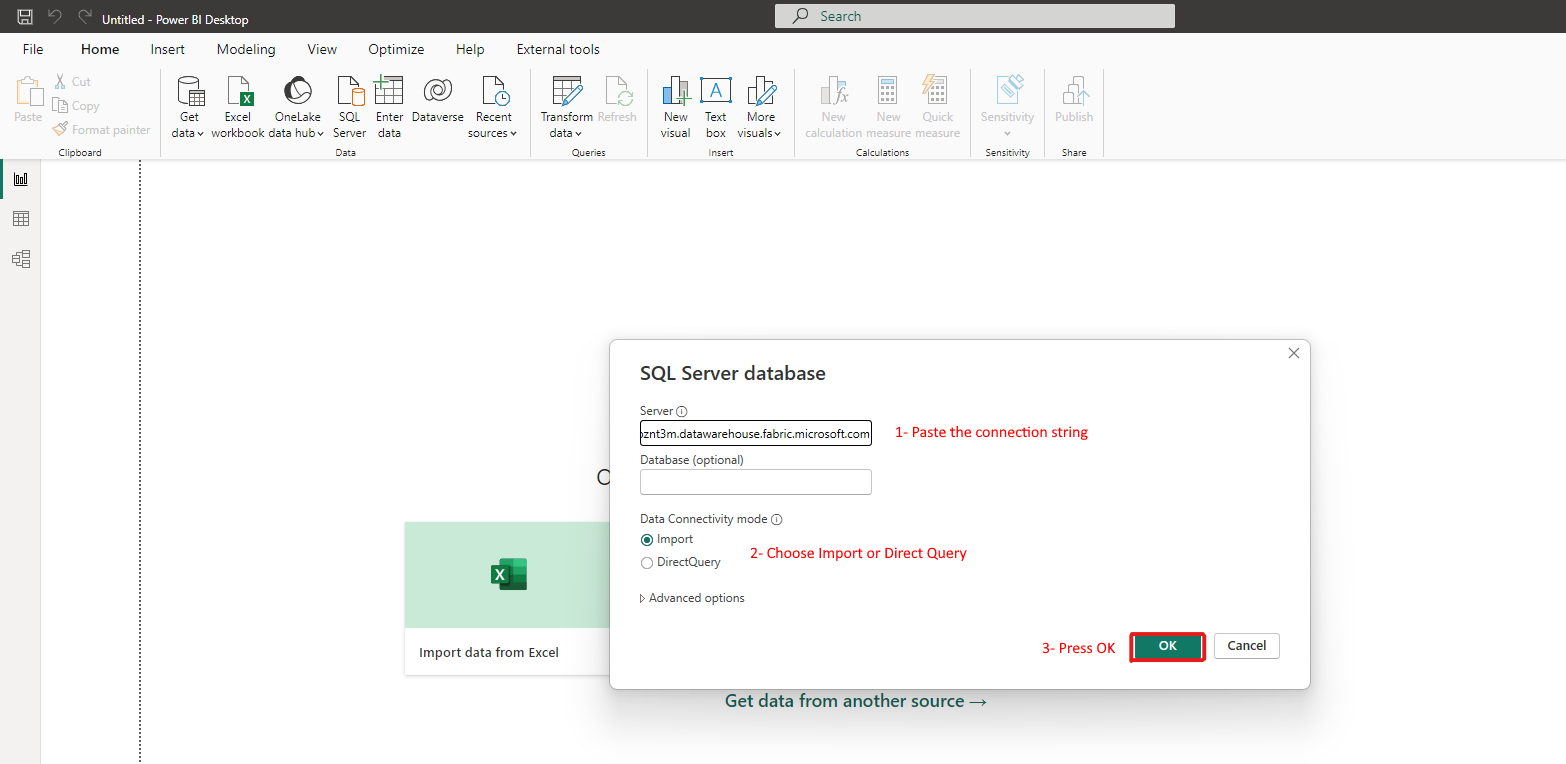Expand the More visuals dropdown
Image resolution: width=1566 pixels, height=764 pixels.
[760, 104]
